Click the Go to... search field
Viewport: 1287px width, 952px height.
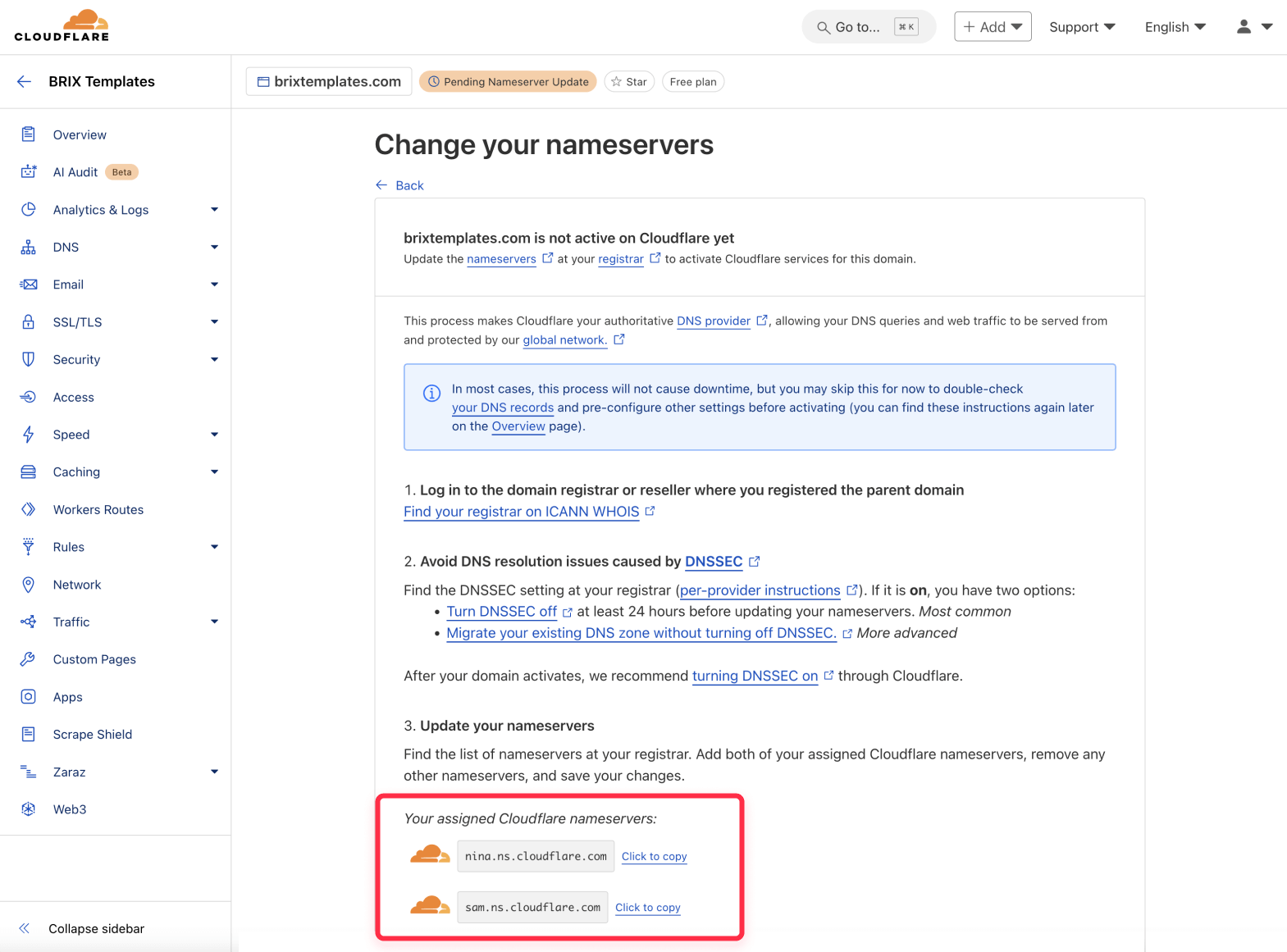click(x=868, y=27)
